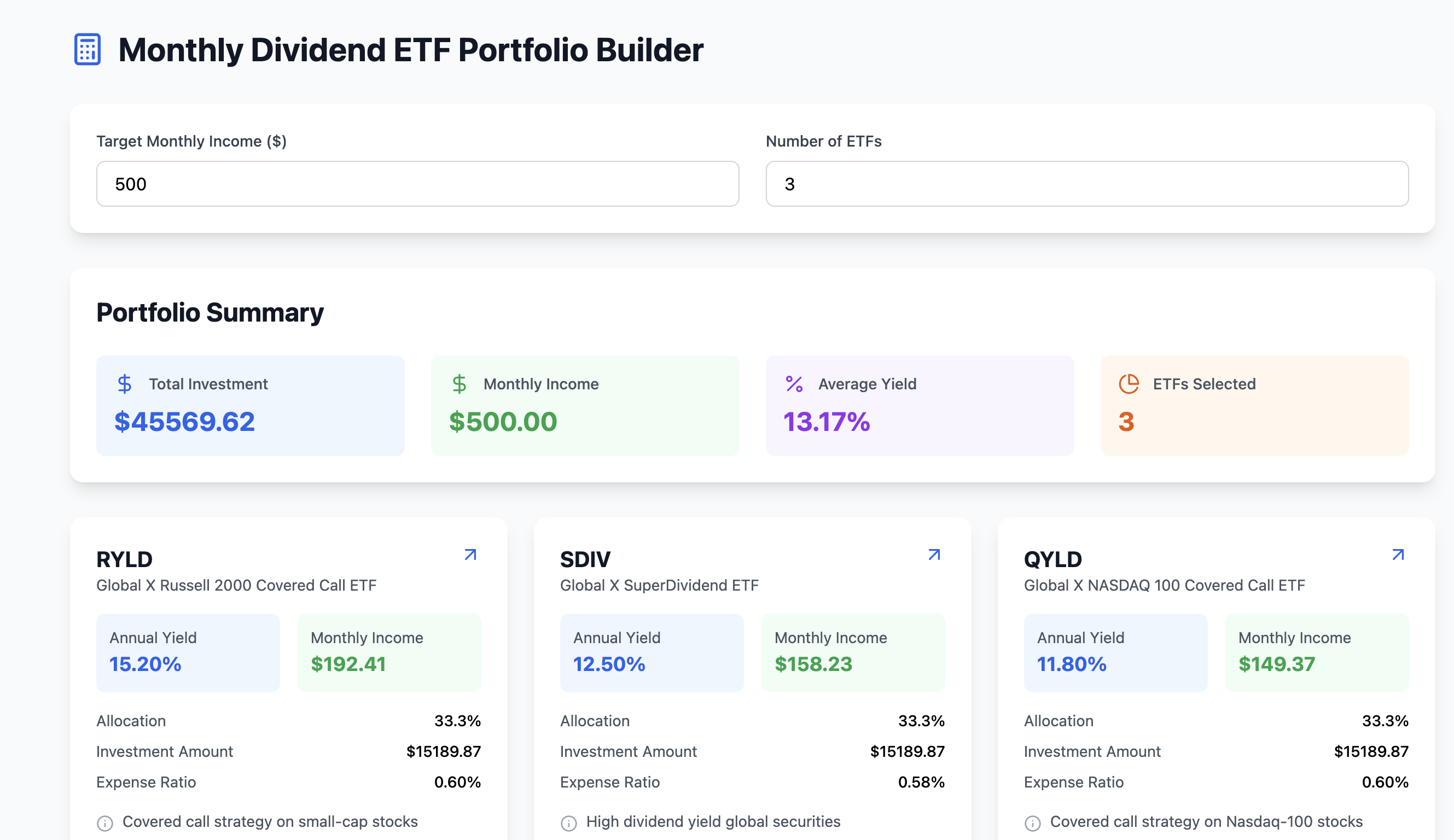Click the info icon in the QYLD card
Viewport: 1454px width, 840px height.
tap(1033, 823)
